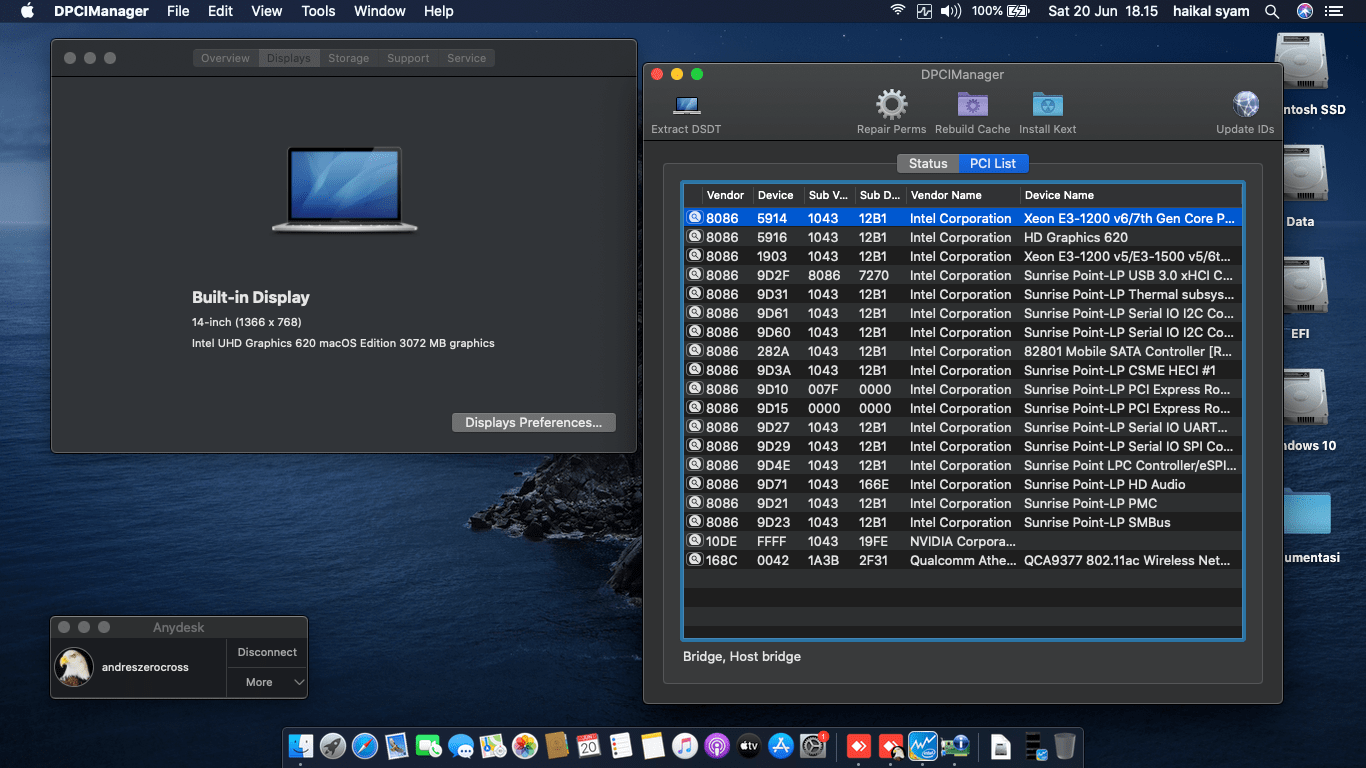Open Calendar icon in the dock

point(588,745)
